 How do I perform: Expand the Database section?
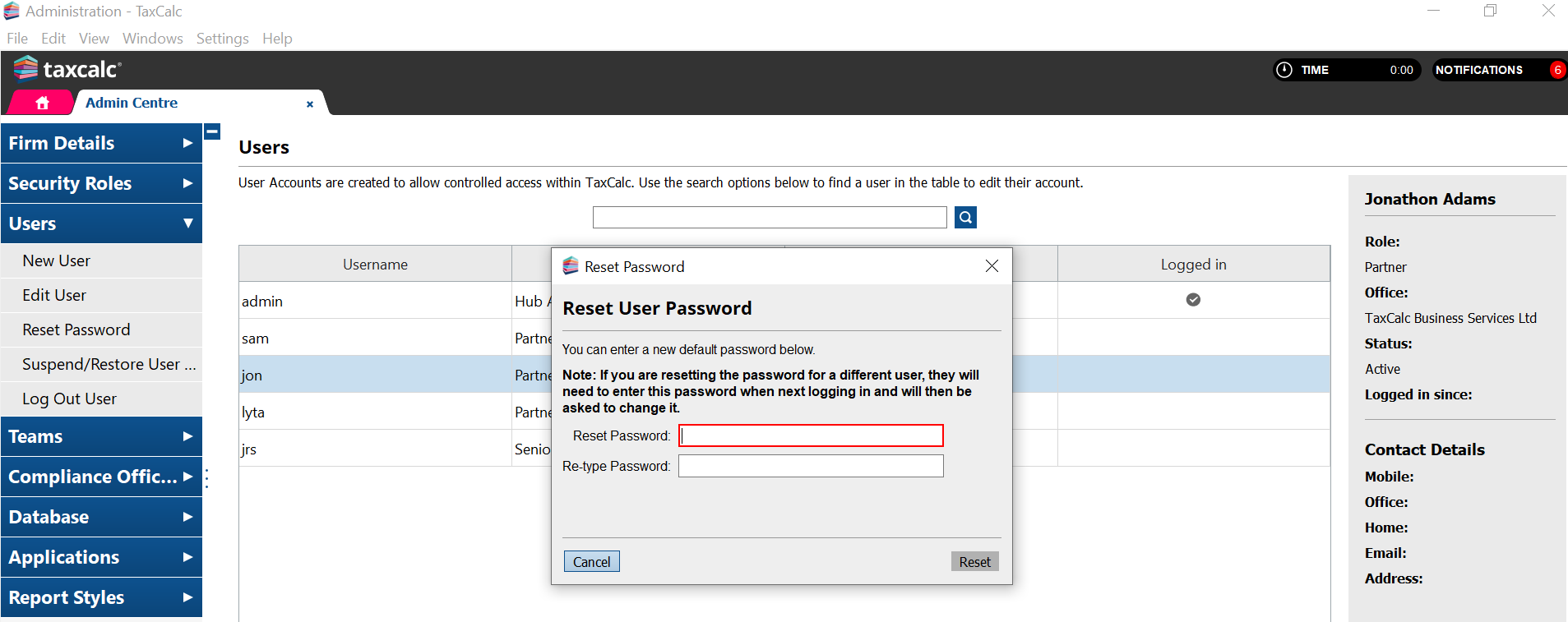(101, 517)
